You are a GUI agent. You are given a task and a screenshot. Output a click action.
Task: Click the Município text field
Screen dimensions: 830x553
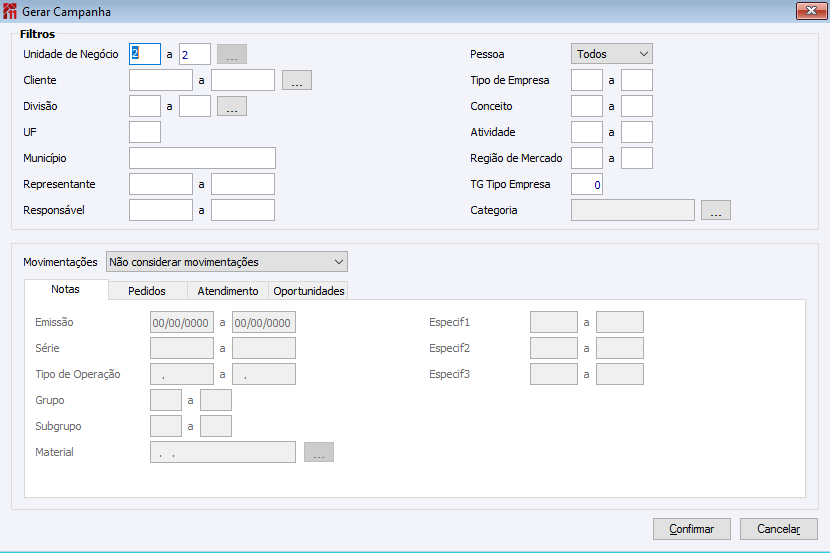202,158
